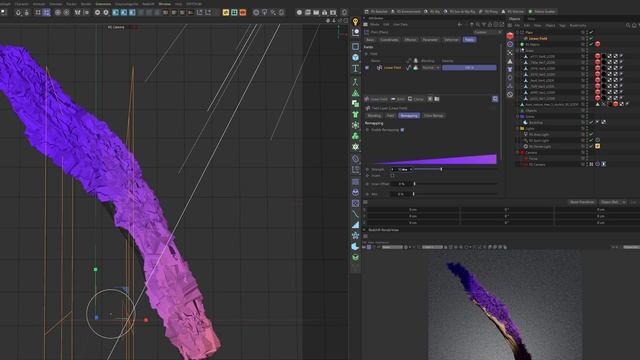Open the Normal blending mode dropdown
This screenshot has width=640, height=360.
coord(431,68)
